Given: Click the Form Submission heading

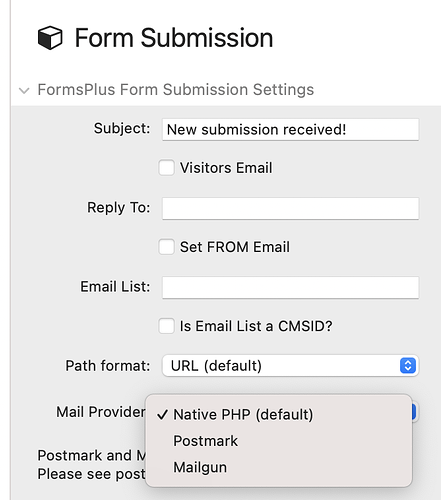Looking at the screenshot, I should click(174, 38).
